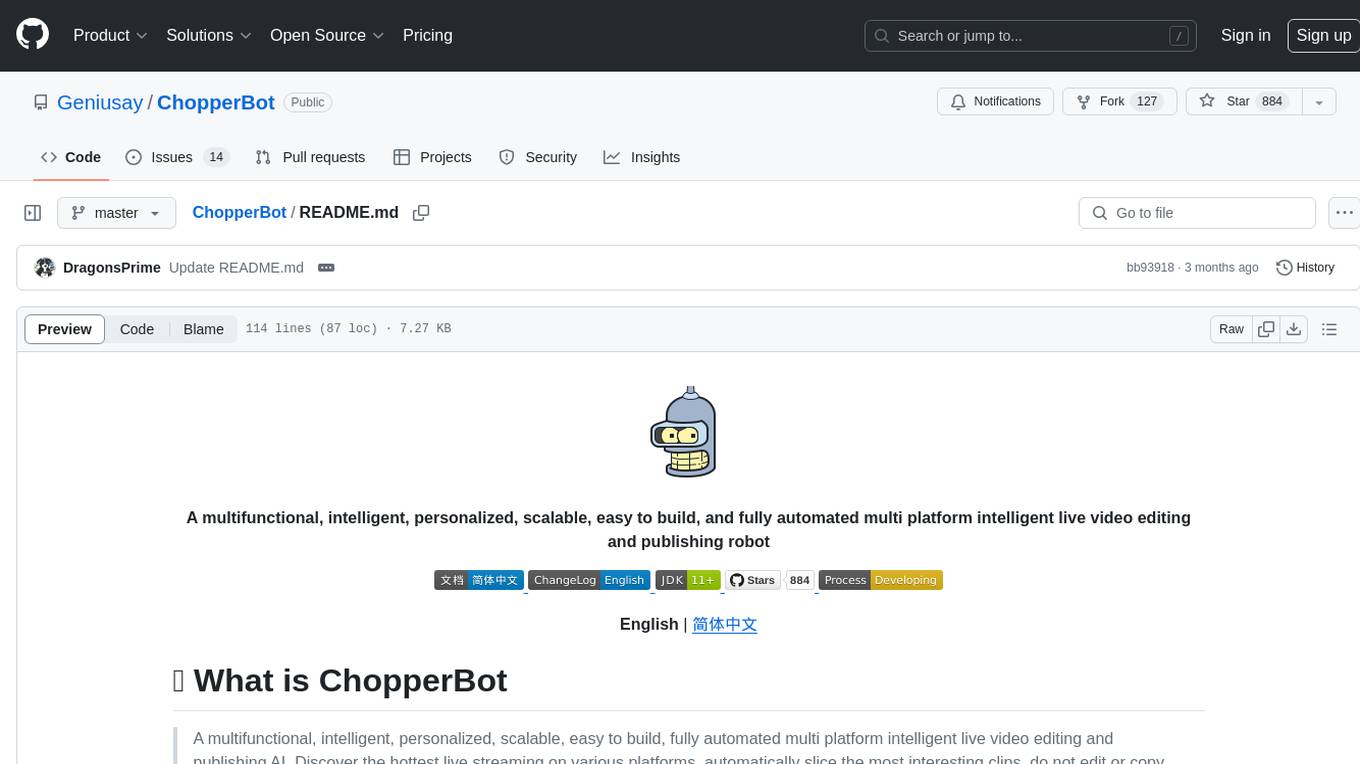This screenshot has width=1360, height=764.
Task: Expand the Open Source menu
Action: pos(327,35)
